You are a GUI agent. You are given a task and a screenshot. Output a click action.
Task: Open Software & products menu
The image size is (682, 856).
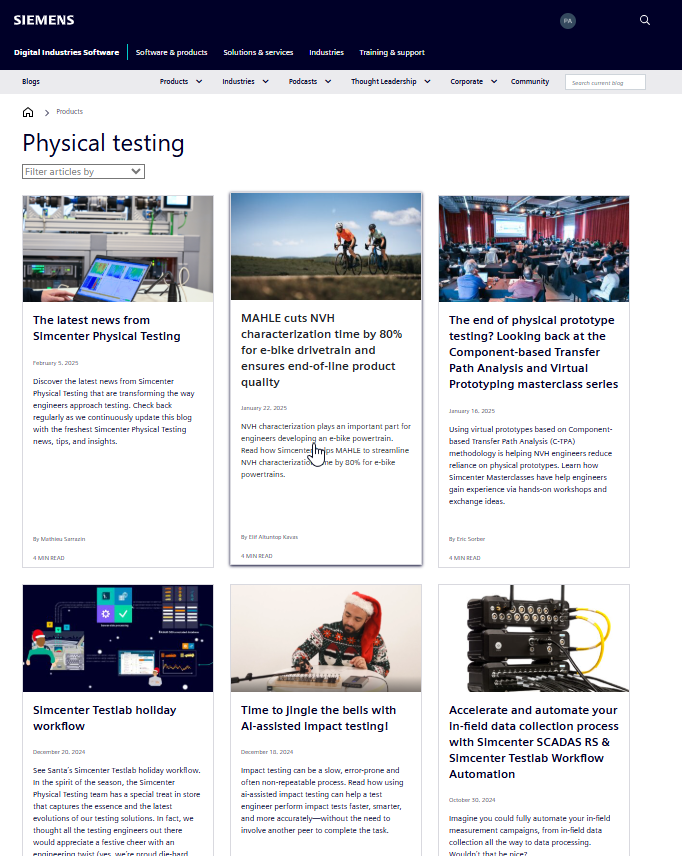(171, 52)
